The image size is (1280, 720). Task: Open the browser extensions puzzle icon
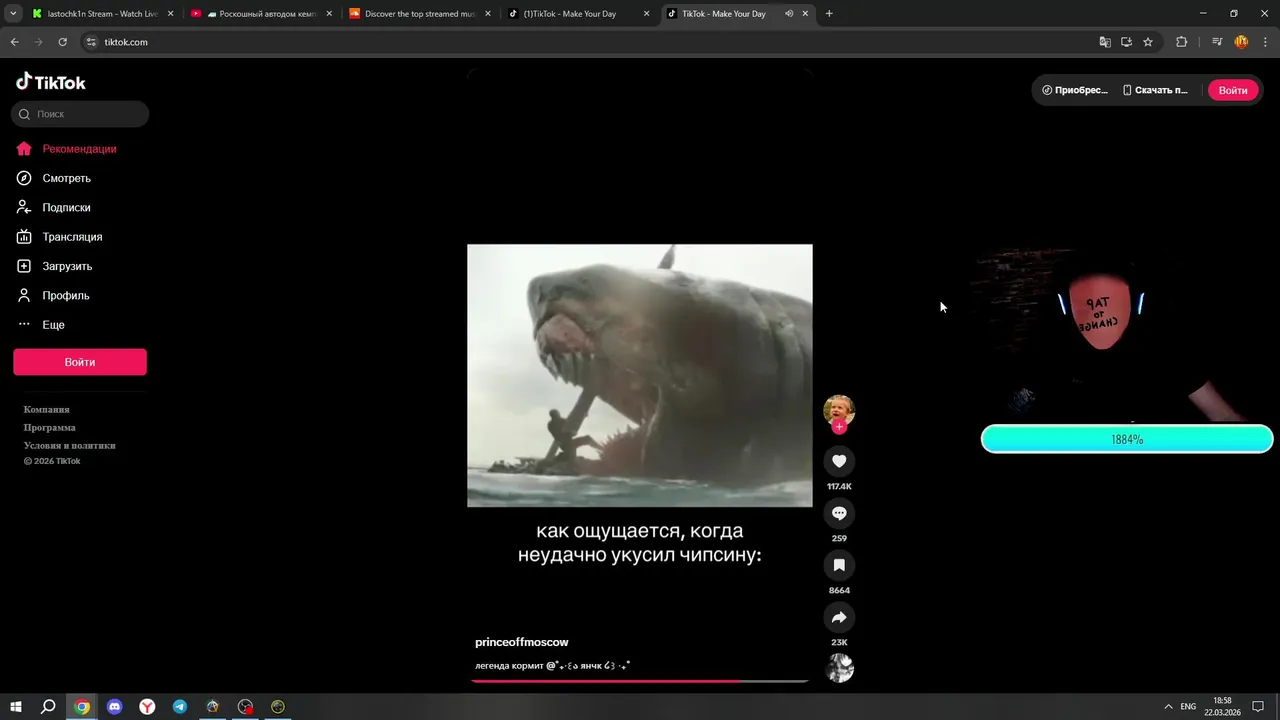(x=1181, y=42)
